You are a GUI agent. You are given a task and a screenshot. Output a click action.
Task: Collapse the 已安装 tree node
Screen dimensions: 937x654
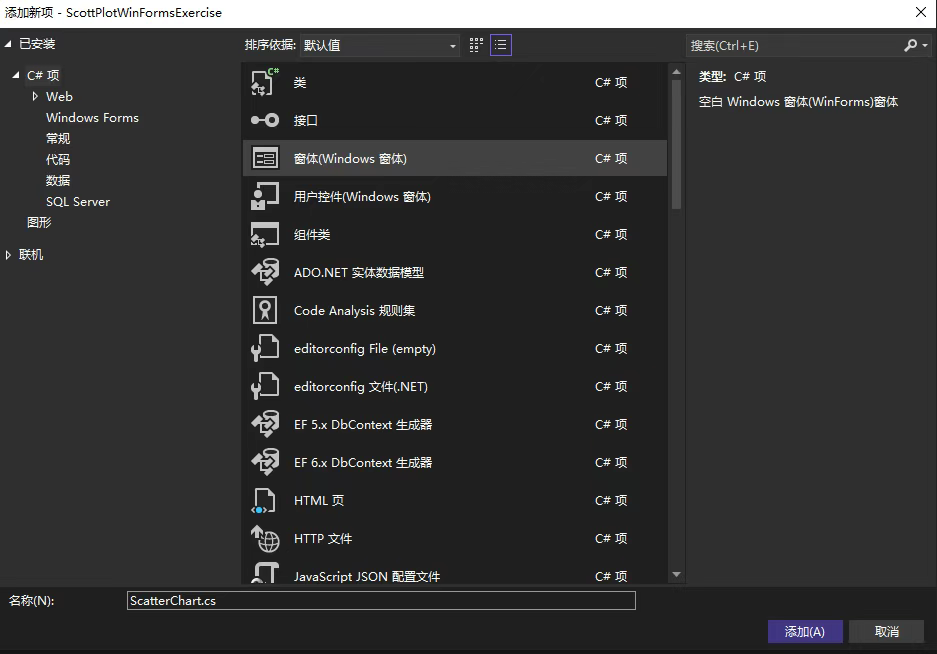[8, 44]
